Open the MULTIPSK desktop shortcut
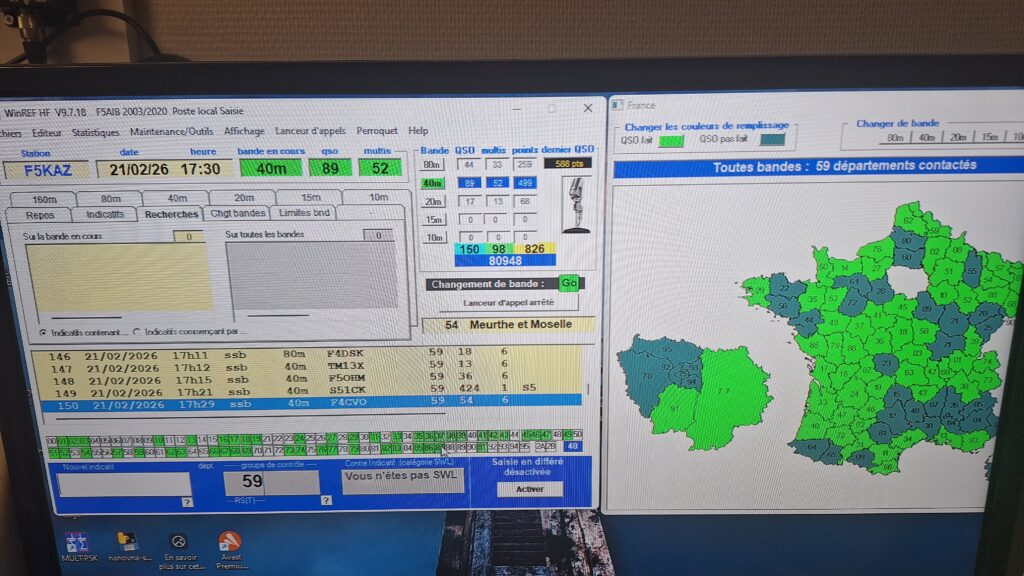The image size is (1024, 576). 77,543
